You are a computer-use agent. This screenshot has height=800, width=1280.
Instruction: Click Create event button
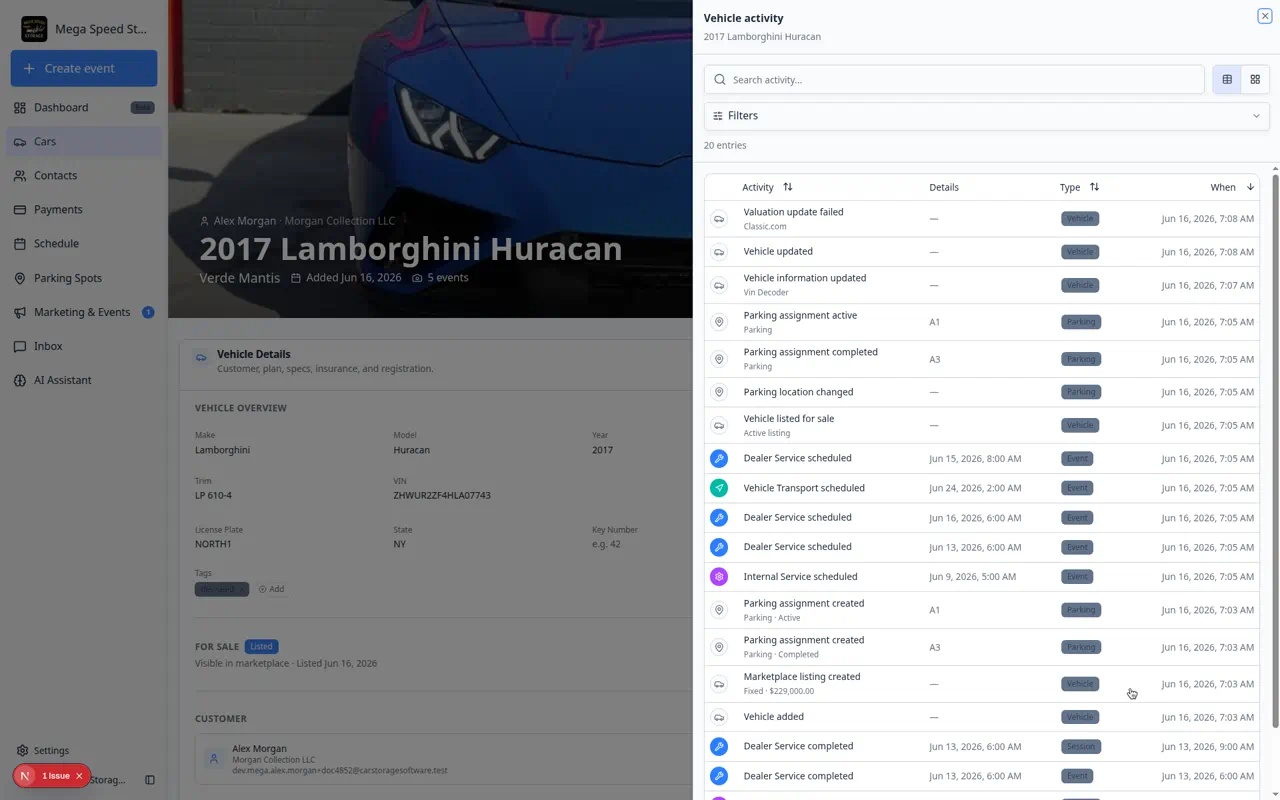(84, 68)
